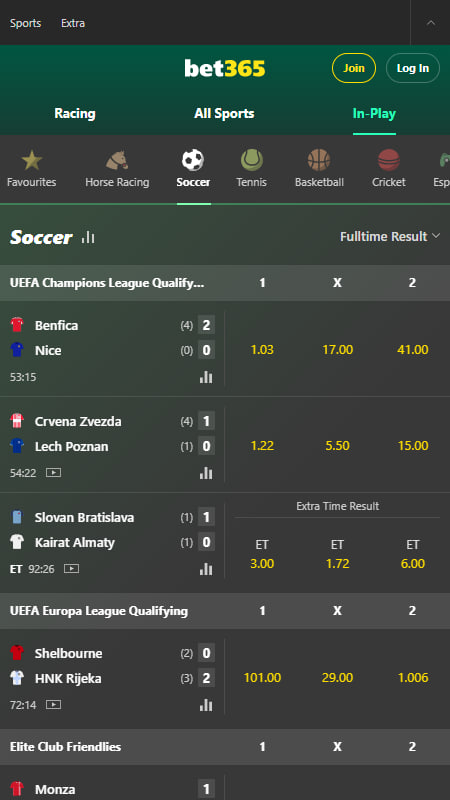Switch to the Racing tab
Viewport: 450px width, 800px height.
[x=75, y=113]
